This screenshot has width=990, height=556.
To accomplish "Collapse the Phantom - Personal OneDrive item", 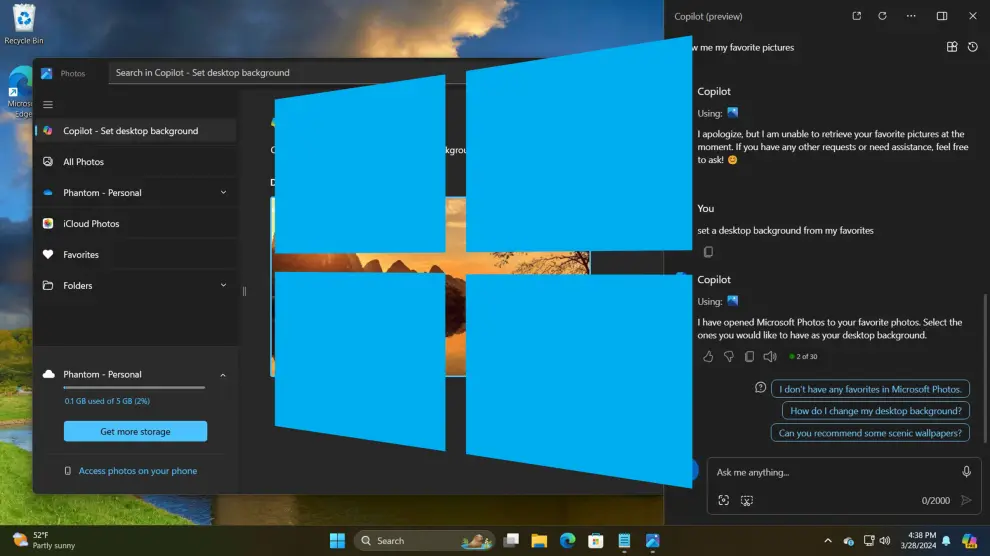I will (223, 193).
